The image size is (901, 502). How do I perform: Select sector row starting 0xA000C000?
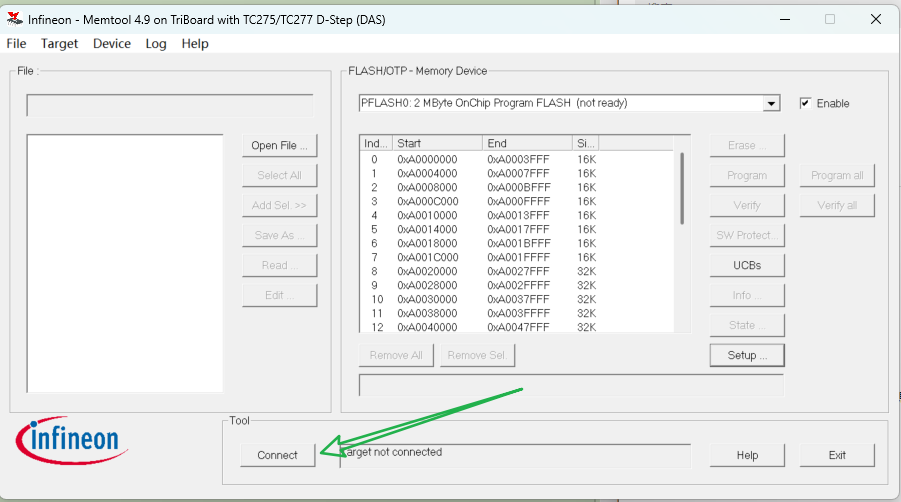[517, 201]
